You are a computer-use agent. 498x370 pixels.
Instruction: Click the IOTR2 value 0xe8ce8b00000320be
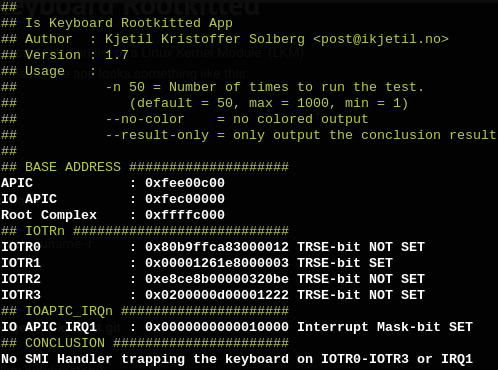click(x=217, y=279)
